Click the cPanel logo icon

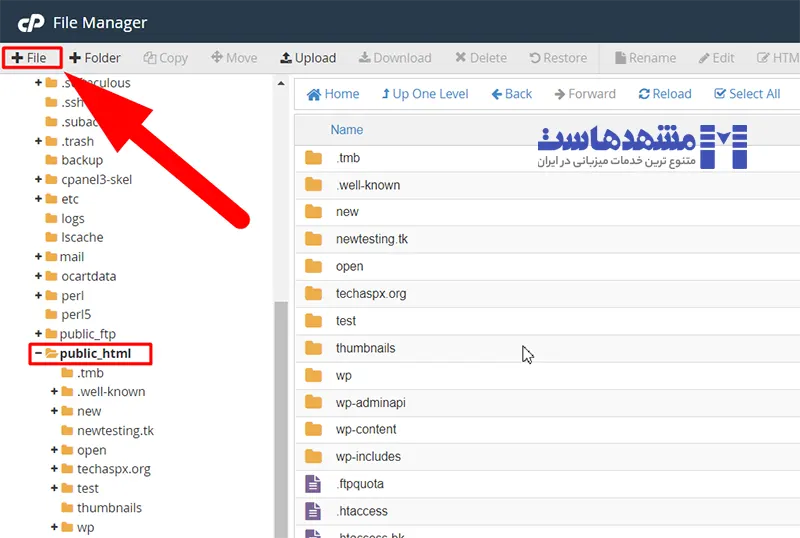[31, 23]
